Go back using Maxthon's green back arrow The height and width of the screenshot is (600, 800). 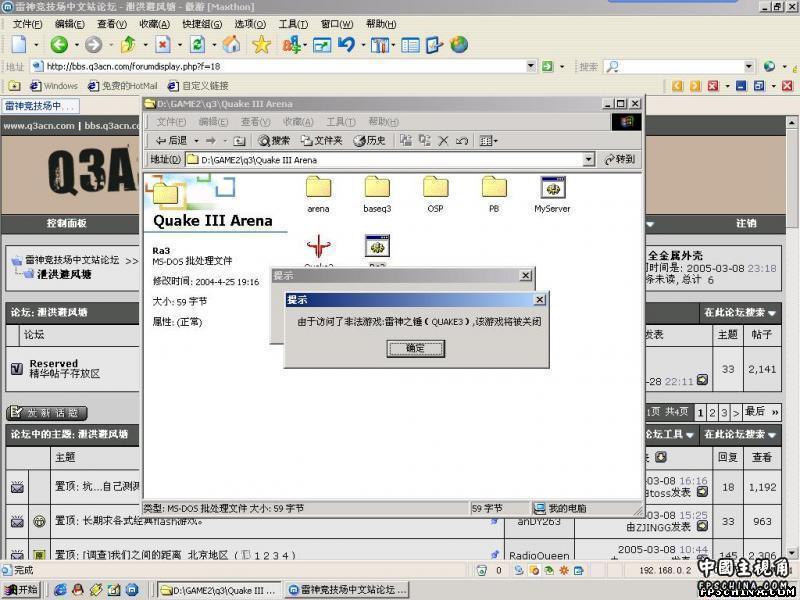coord(59,45)
